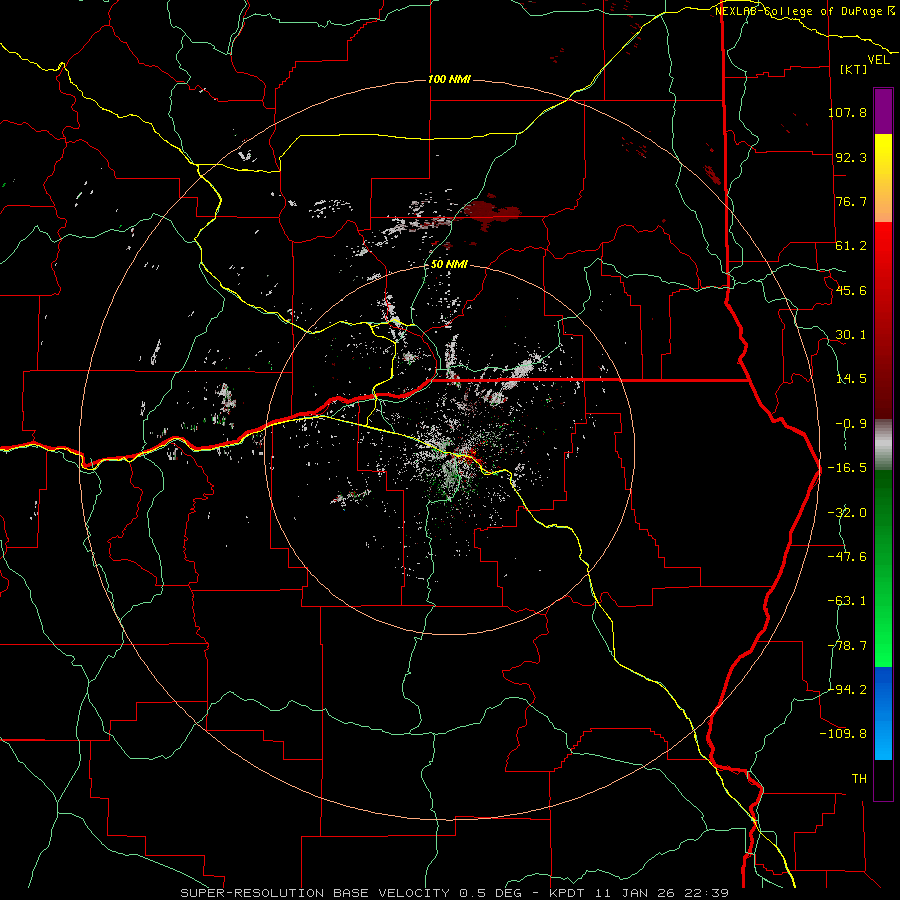Pick the black TH segment of the color bar
Screen dimensions: 900x900
(x=883, y=779)
